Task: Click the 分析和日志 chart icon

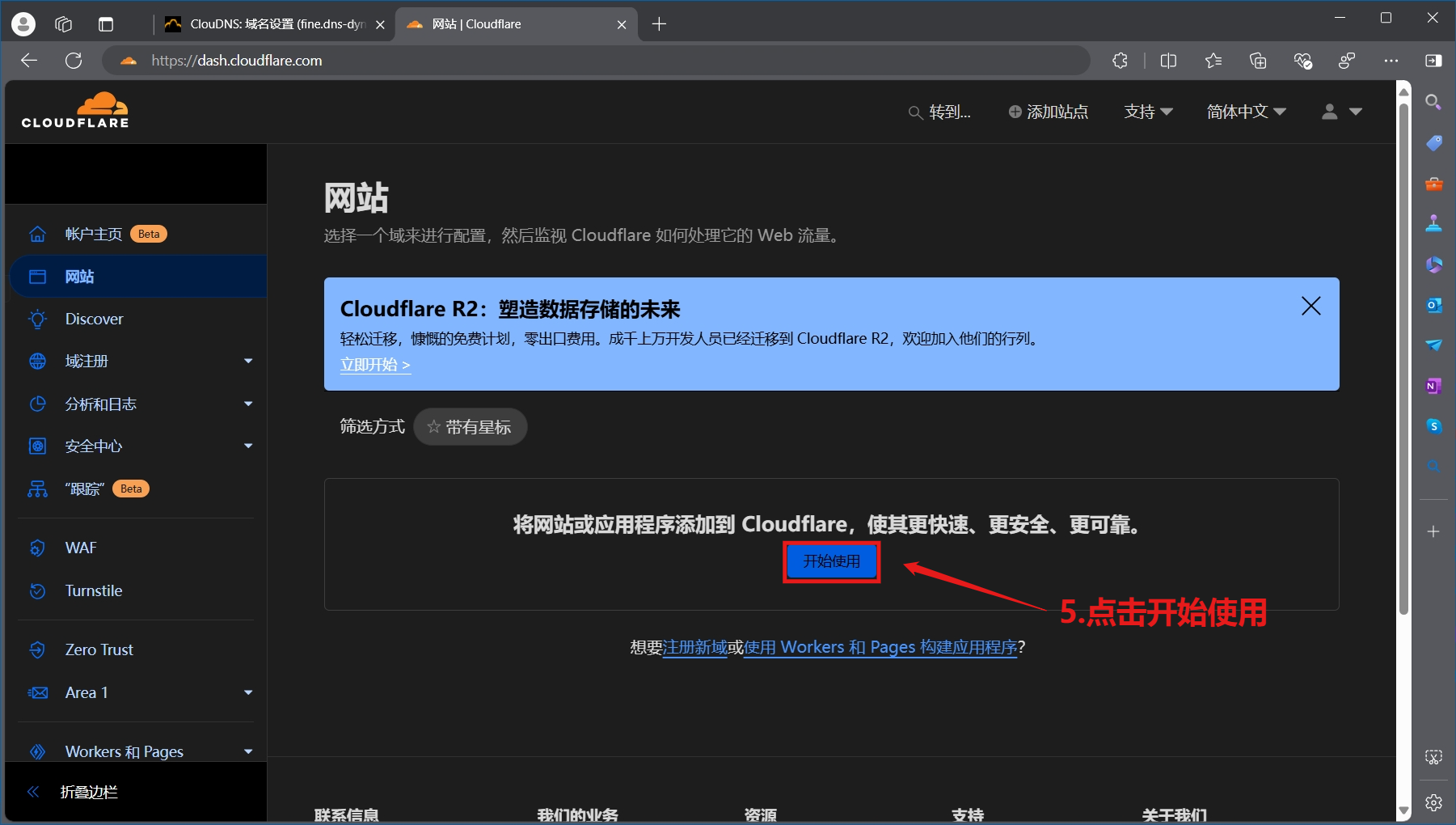Action: 37,404
